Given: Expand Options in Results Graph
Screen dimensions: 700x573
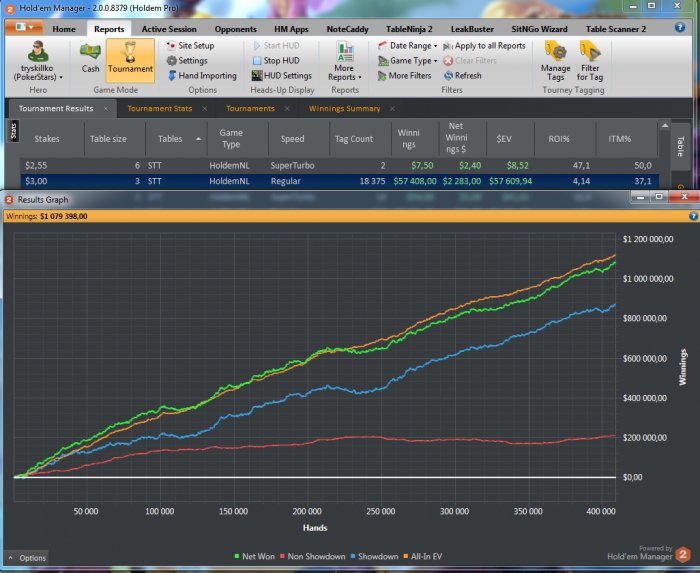Looking at the screenshot, I should pyautogui.click(x=28, y=558).
